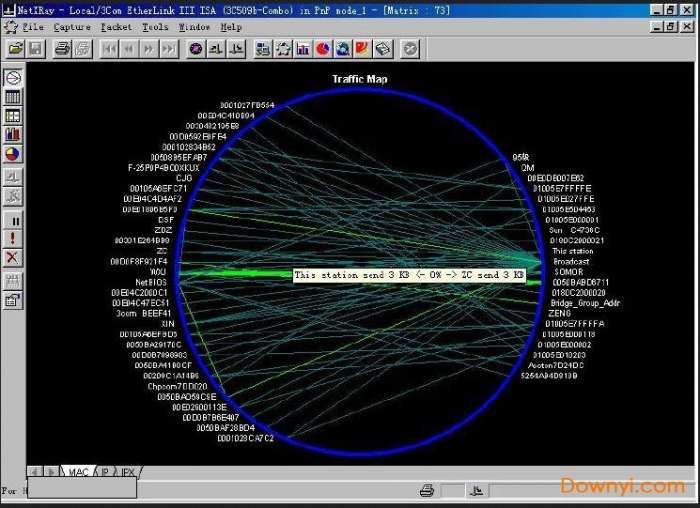Open the Tools menu
The image size is (700, 508).
pos(155,27)
